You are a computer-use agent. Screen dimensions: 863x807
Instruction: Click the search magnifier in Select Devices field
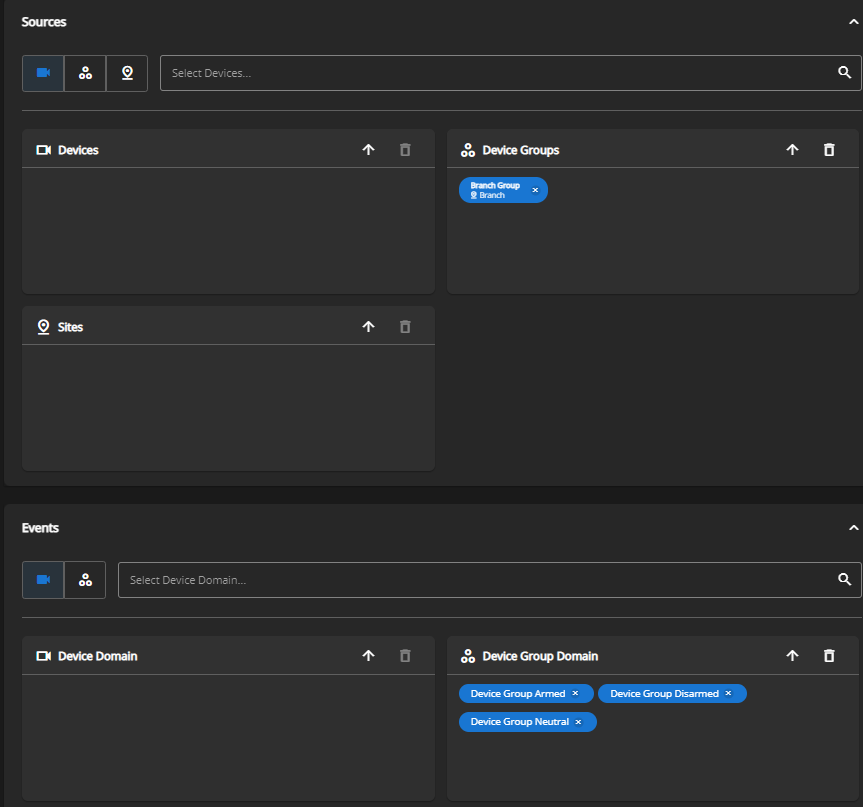[x=844, y=73]
